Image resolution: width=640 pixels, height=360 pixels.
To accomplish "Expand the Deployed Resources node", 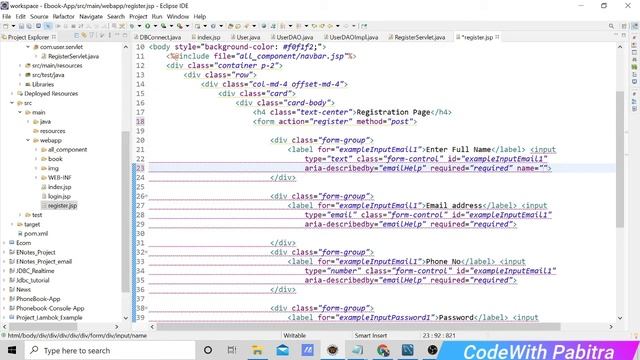I will (12, 93).
